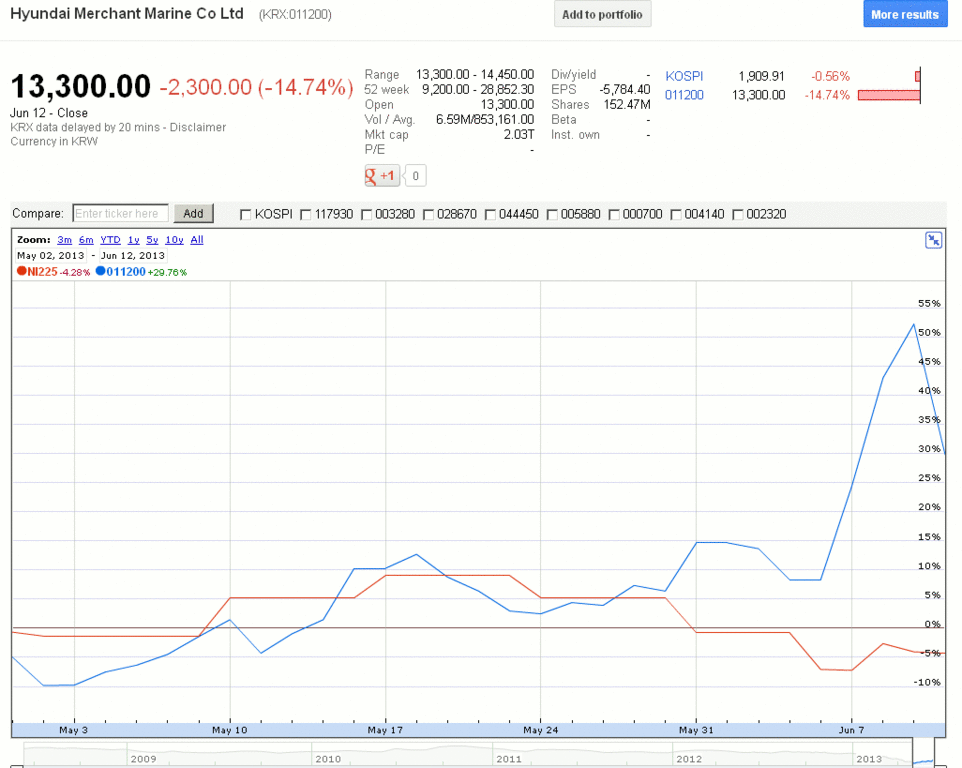Click the Hyundai Merchant Marine Co Ltd title

[x=127, y=13]
